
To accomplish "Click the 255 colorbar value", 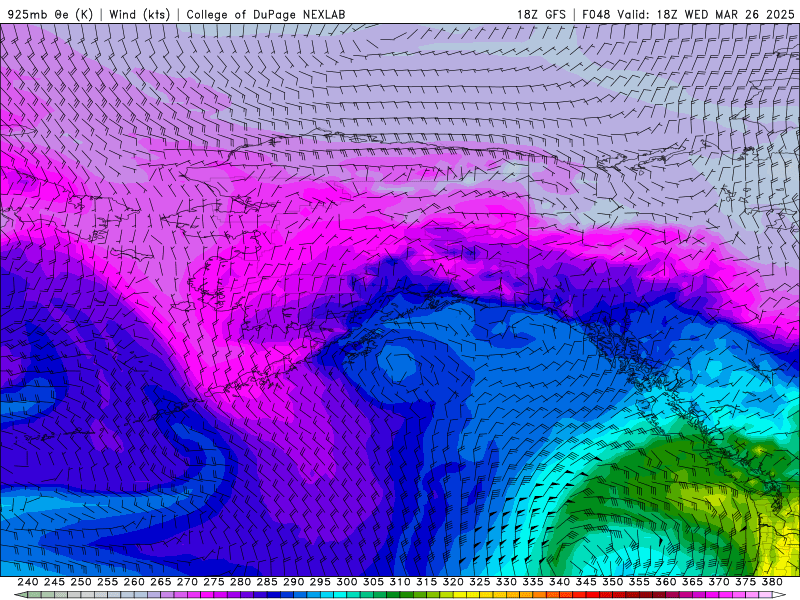I will click(x=107, y=582).
